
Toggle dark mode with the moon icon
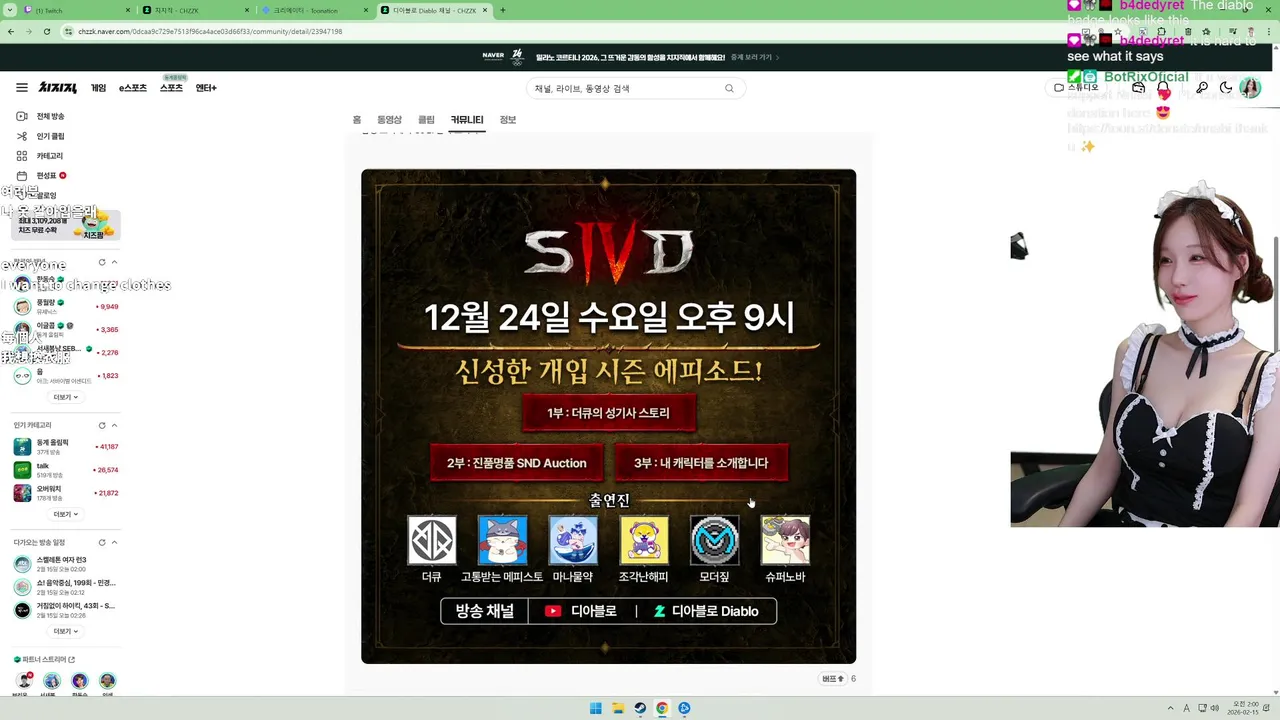coord(1226,88)
